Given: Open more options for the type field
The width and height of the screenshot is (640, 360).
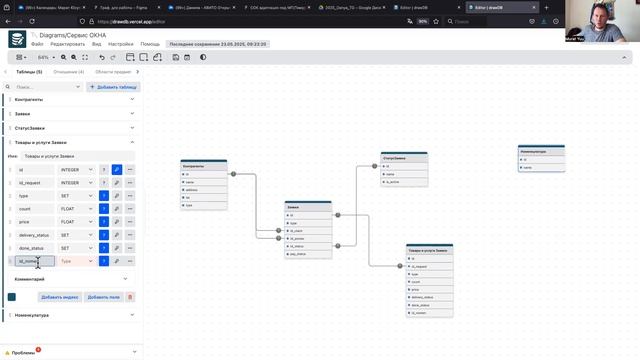Looking at the screenshot, I should point(130,196).
